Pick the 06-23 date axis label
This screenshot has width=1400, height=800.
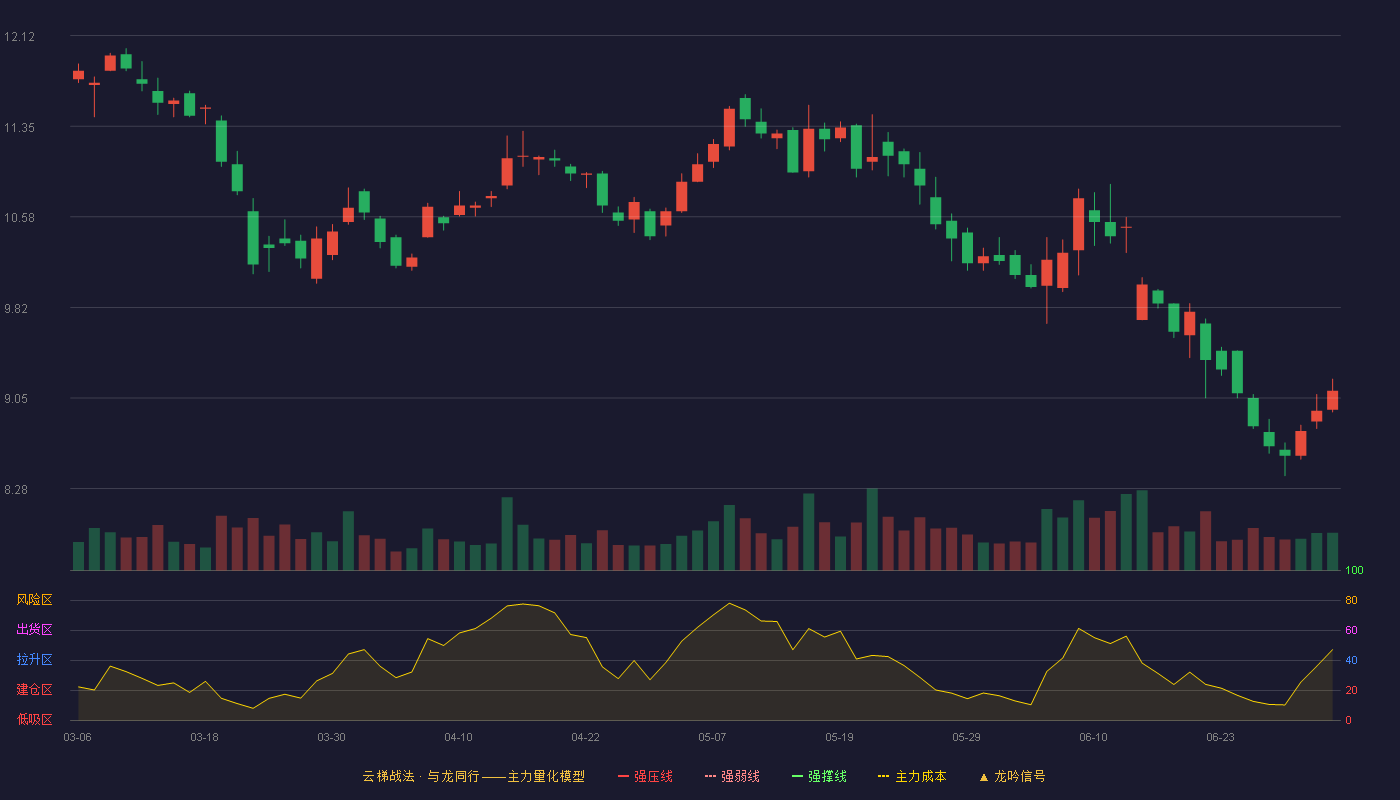(1220, 737)
